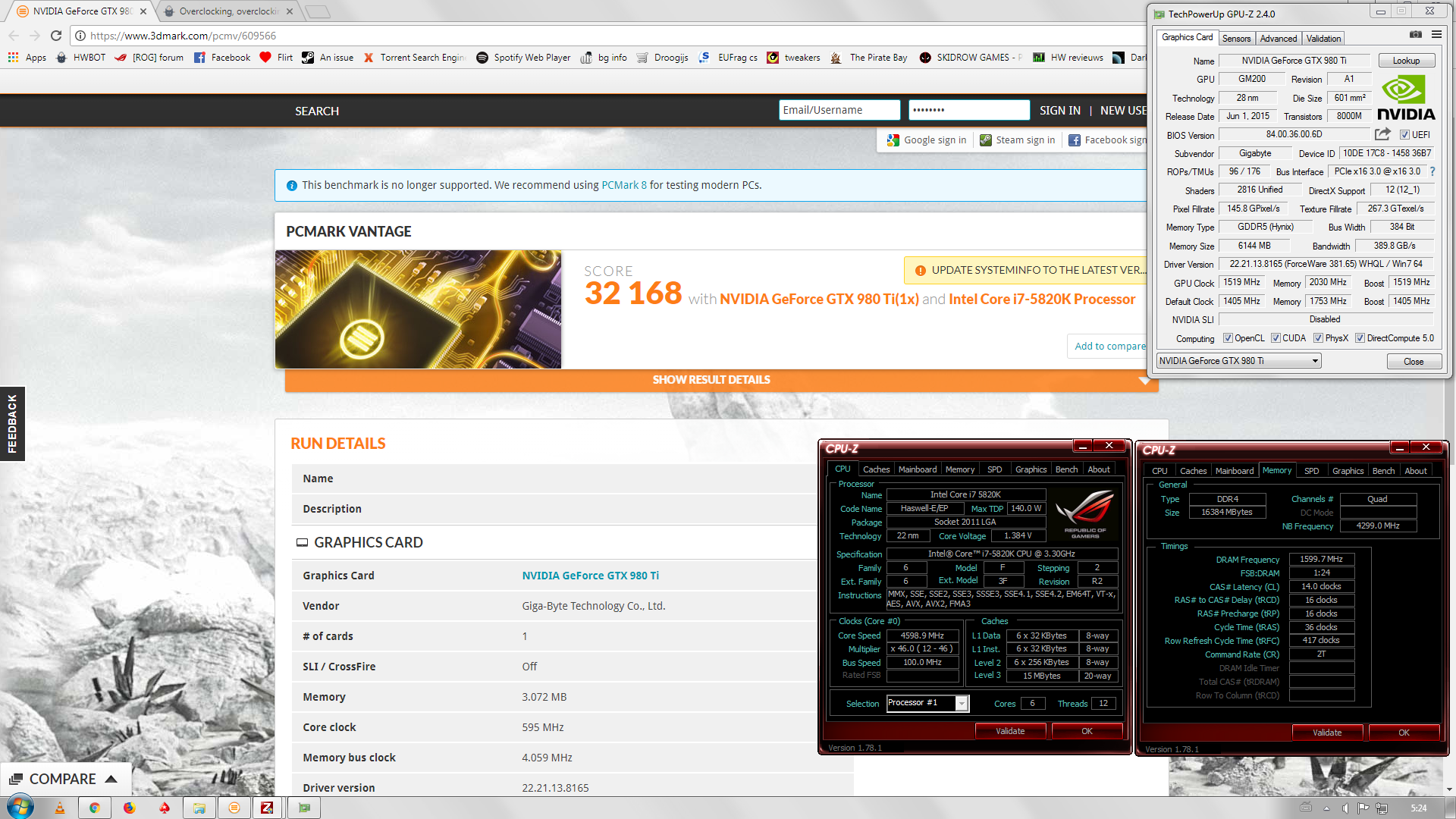Open the GPU-Z taskbar button

click(304, 808)
